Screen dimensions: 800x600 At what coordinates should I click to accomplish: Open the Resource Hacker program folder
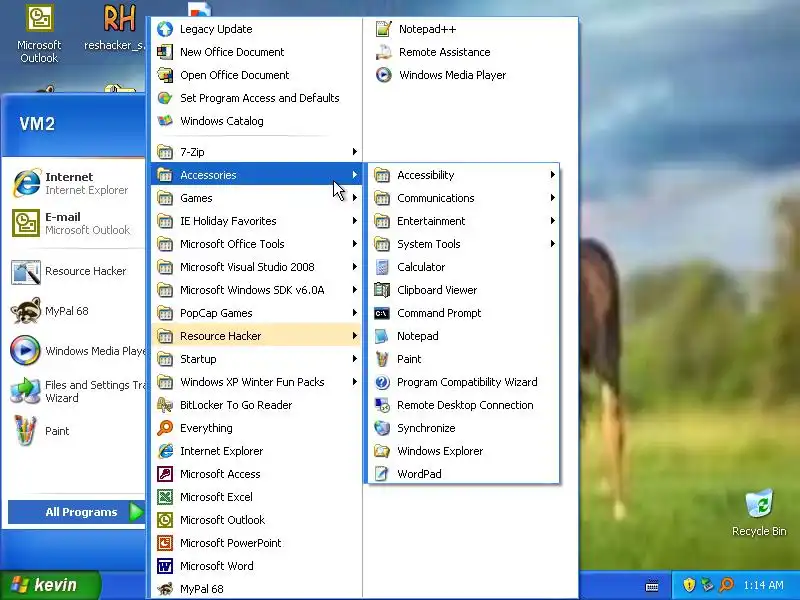pyautogui.click(x=257, y=336)
